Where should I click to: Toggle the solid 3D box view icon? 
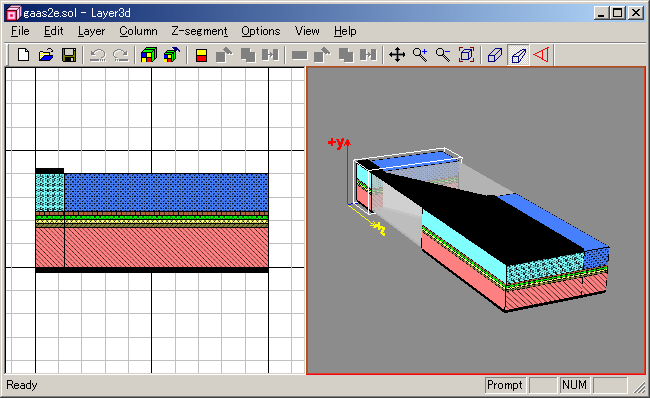[x=495, y=55]
